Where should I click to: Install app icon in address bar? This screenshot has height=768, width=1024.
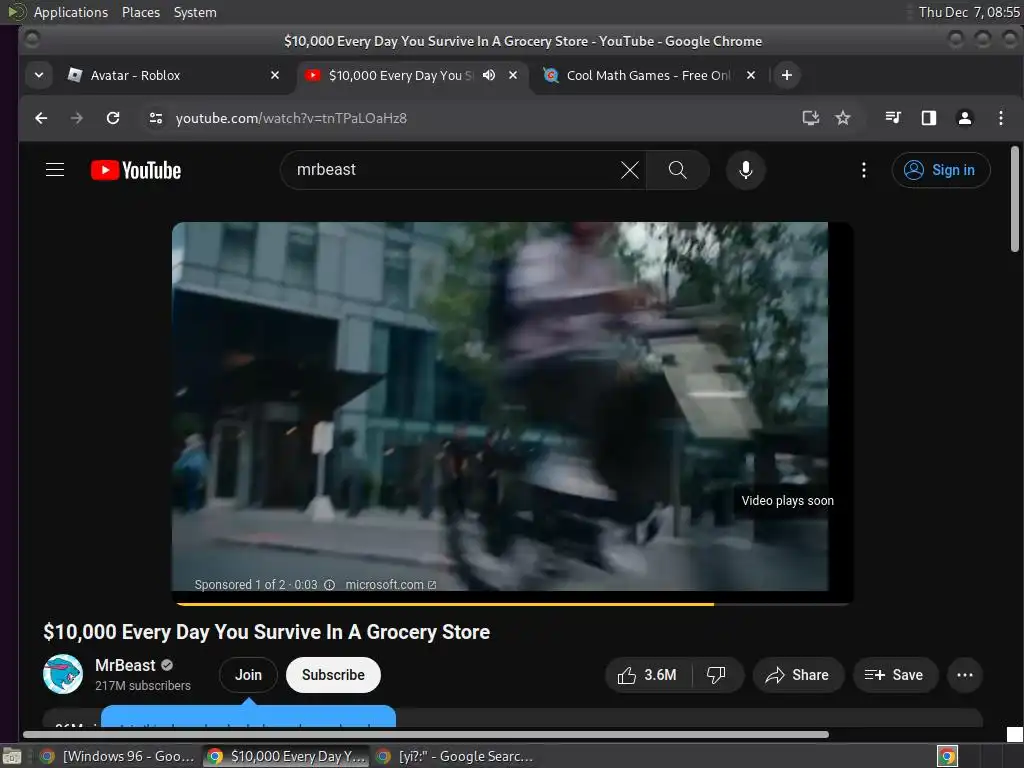click(810, 118)
